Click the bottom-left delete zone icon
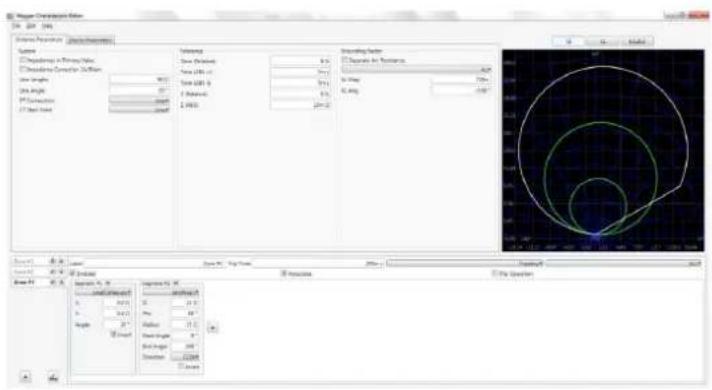Image resolution: width=712 pixels, height=390 pixels. click(x=54, y=377)
